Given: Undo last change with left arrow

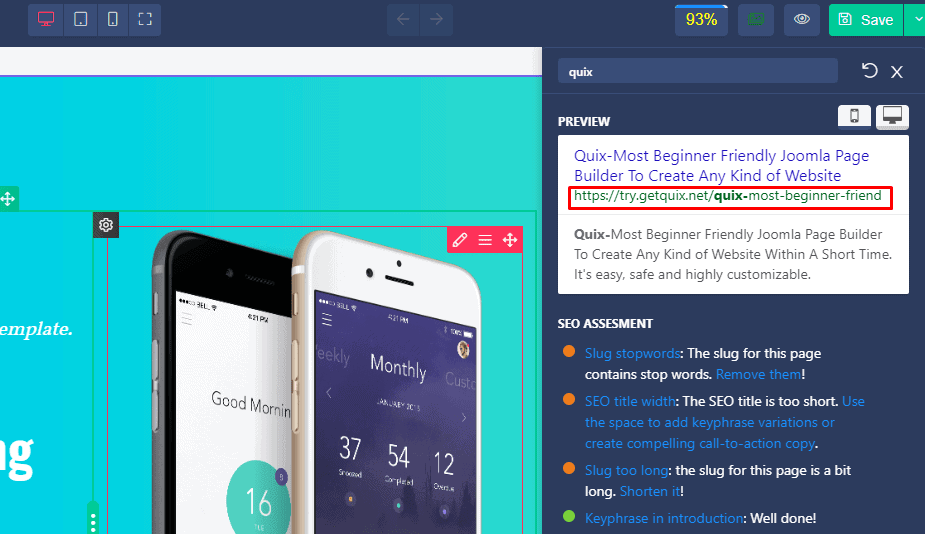Looking at the screenshot, I should [x=404, y=19].
